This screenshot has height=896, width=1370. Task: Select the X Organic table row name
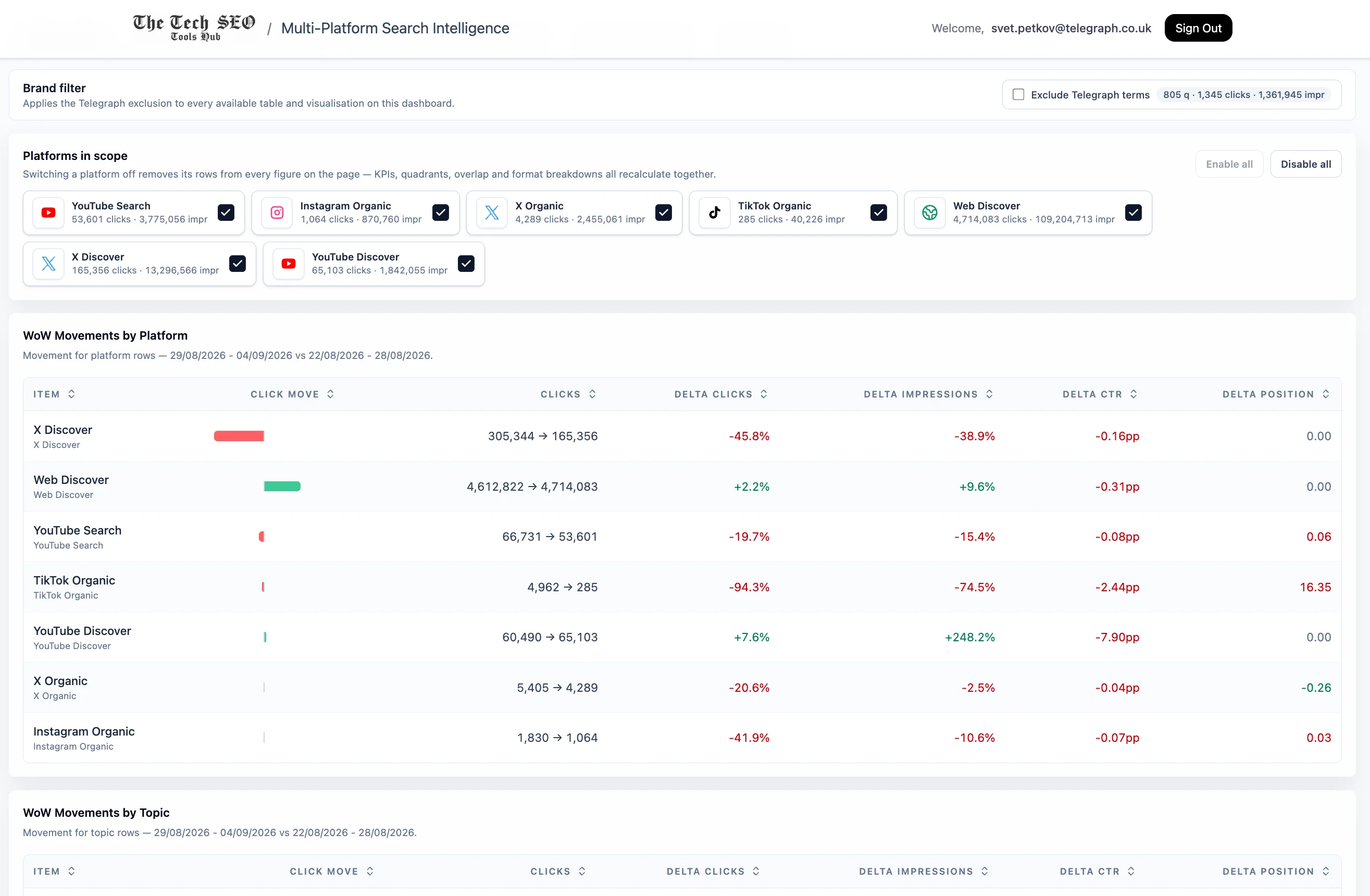[x=60, y=681]
